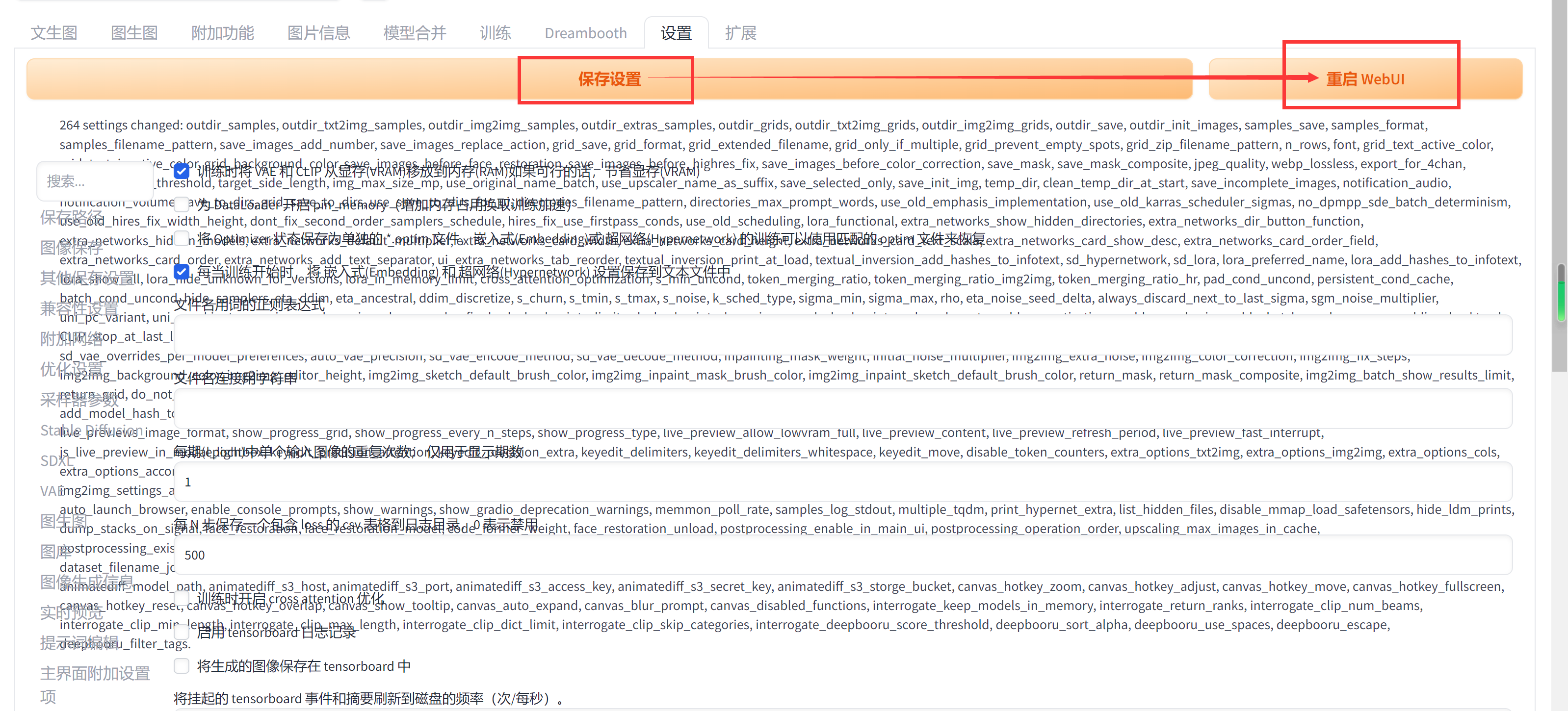Viewport: 1568px width, 711px height.
Task: Switch to the 文生图 tab
Action: [x=54, y=33]
